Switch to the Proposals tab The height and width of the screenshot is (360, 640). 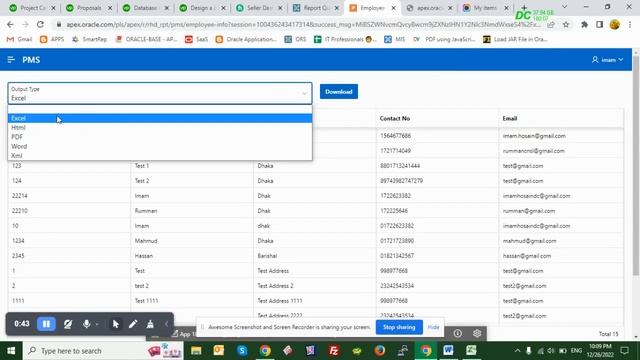89,8
